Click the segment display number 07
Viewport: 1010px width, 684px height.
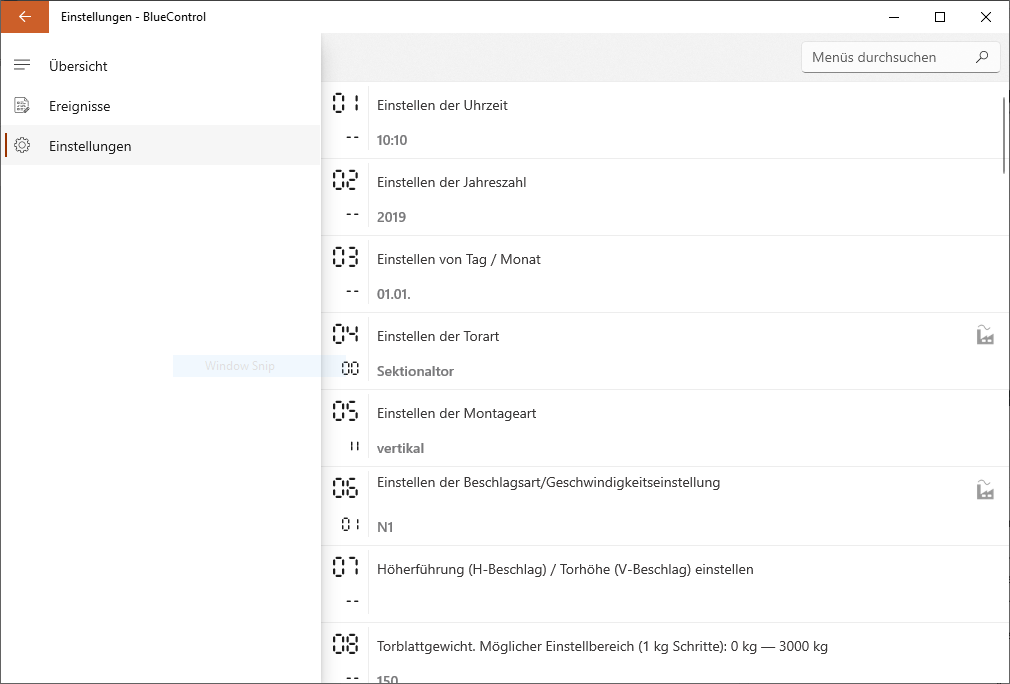point(345,567)
